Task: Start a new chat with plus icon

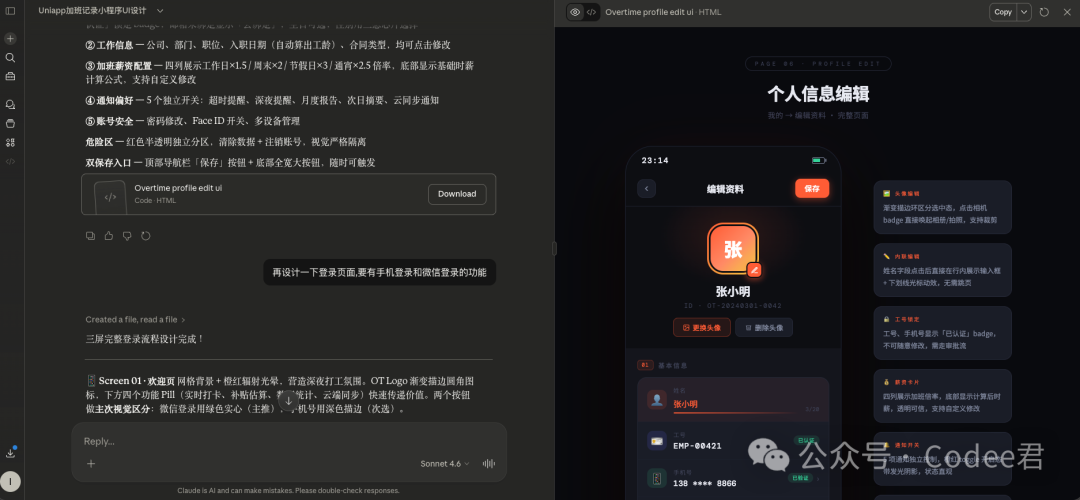Action: pyautogui.click(x=10, y=39)
